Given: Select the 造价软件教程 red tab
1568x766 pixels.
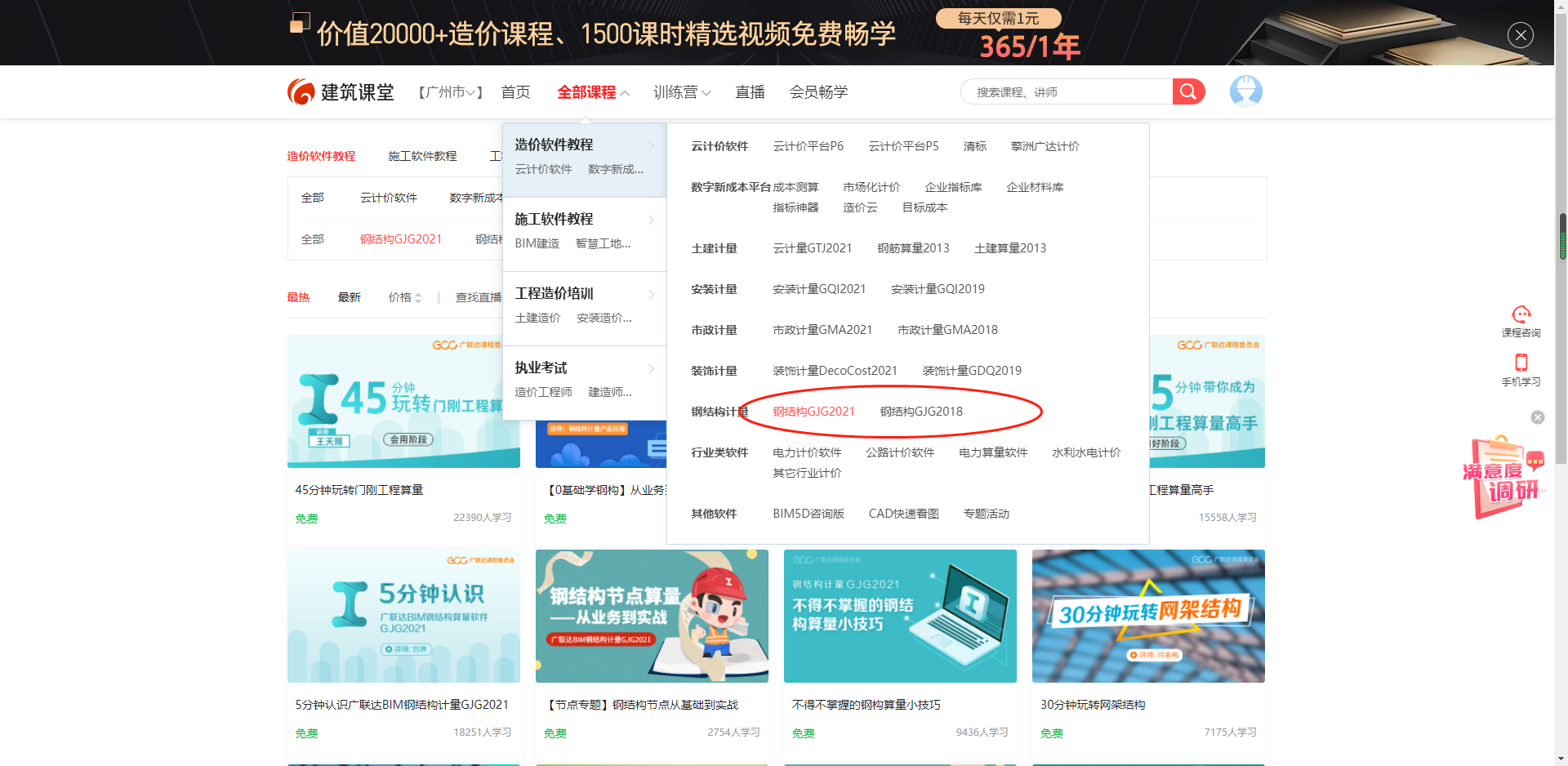Looking at the screenshot, I should point(321,156).
